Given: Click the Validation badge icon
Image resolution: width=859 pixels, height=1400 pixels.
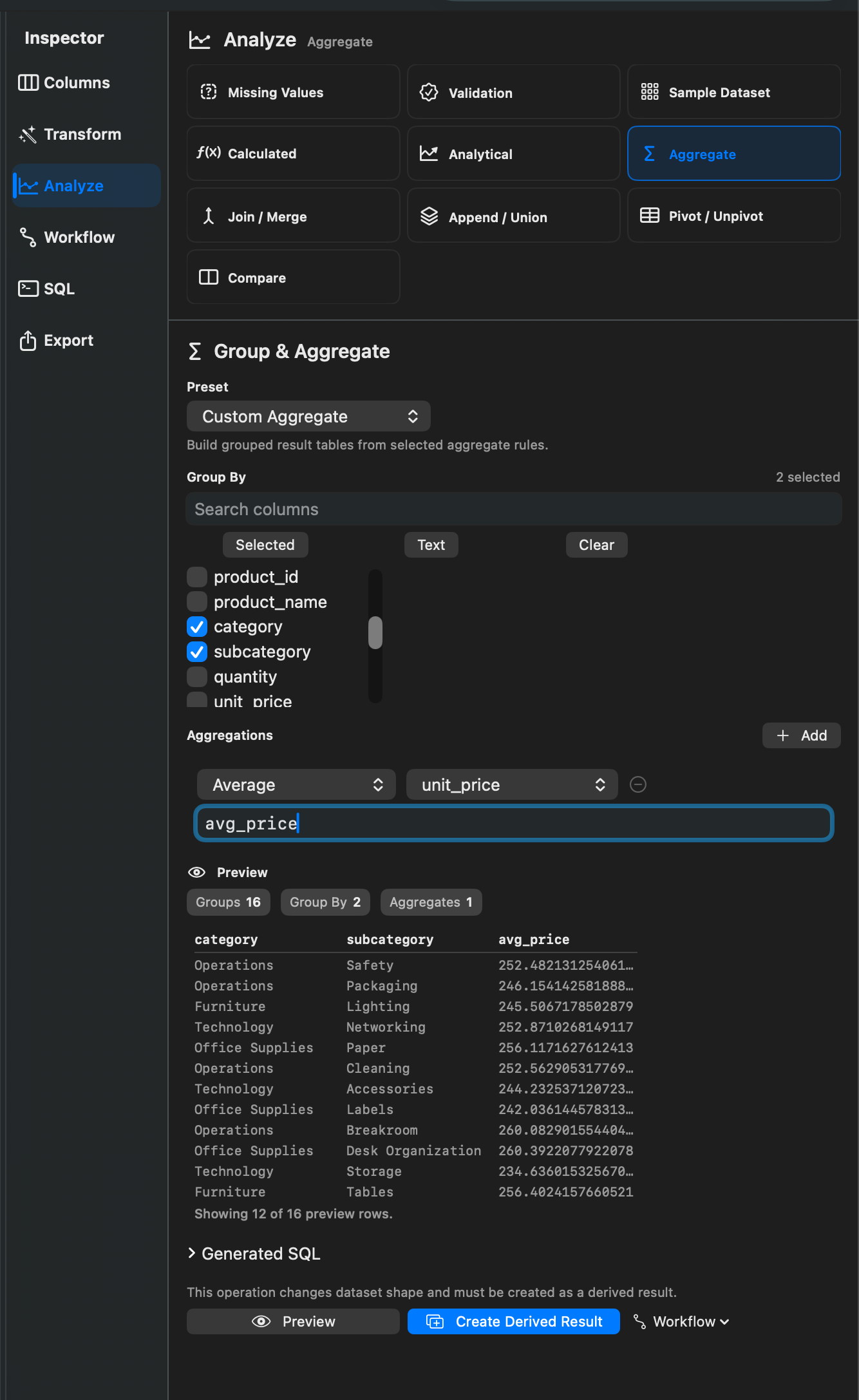Looking at the screenshot, I should point(429,92).
